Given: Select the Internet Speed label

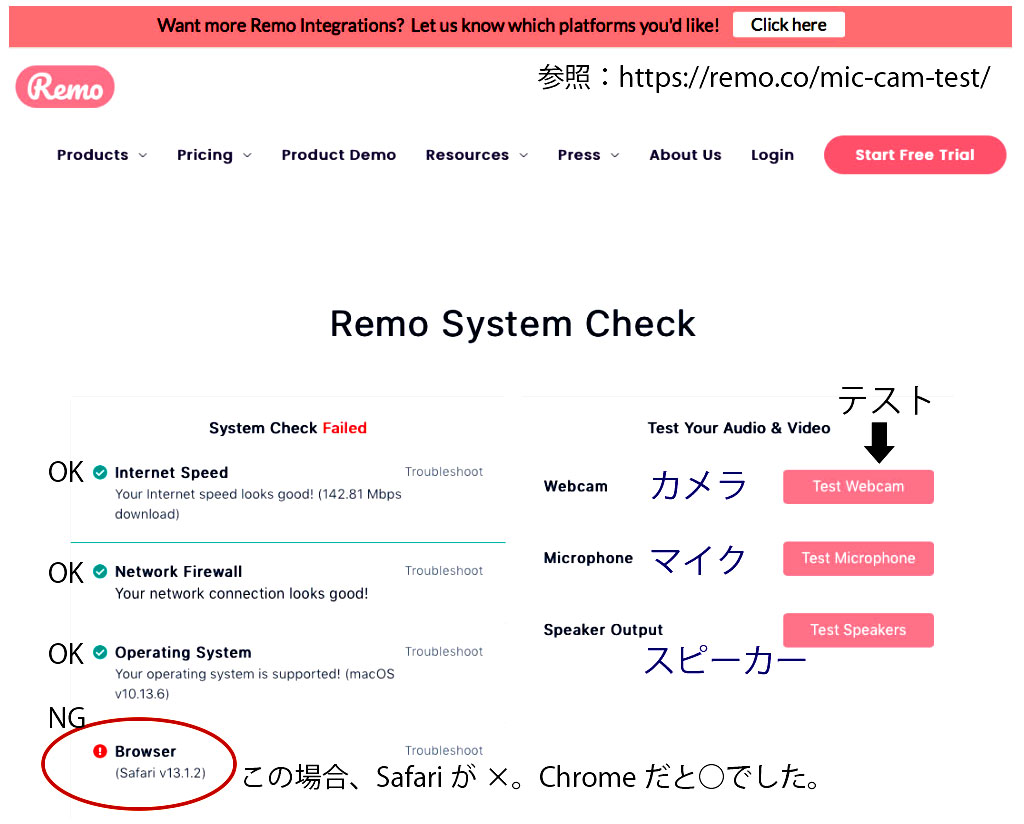Looking at the screenshot, I should click(x=172, y=472).
